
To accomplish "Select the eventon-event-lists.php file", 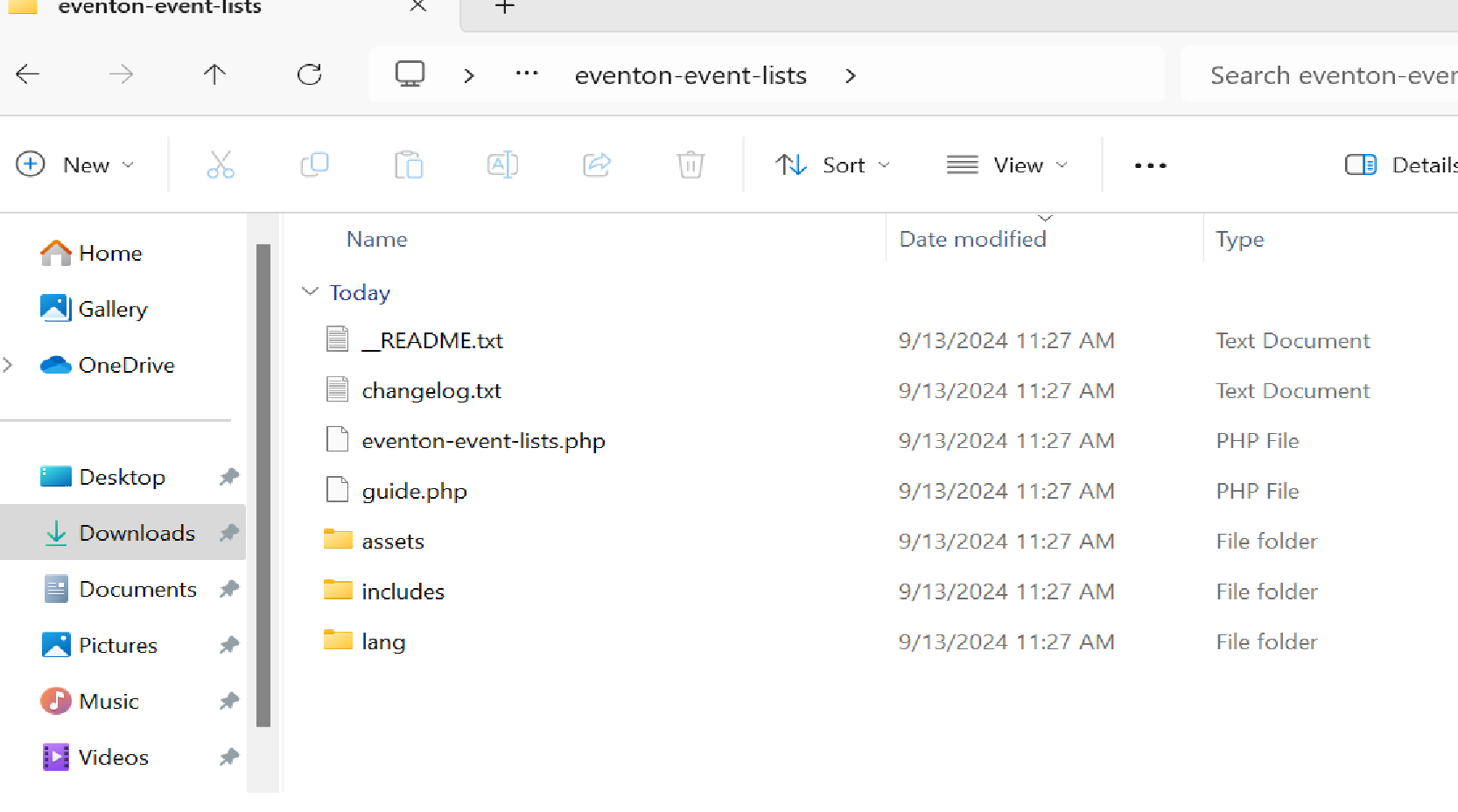I will tap(483, 440).
